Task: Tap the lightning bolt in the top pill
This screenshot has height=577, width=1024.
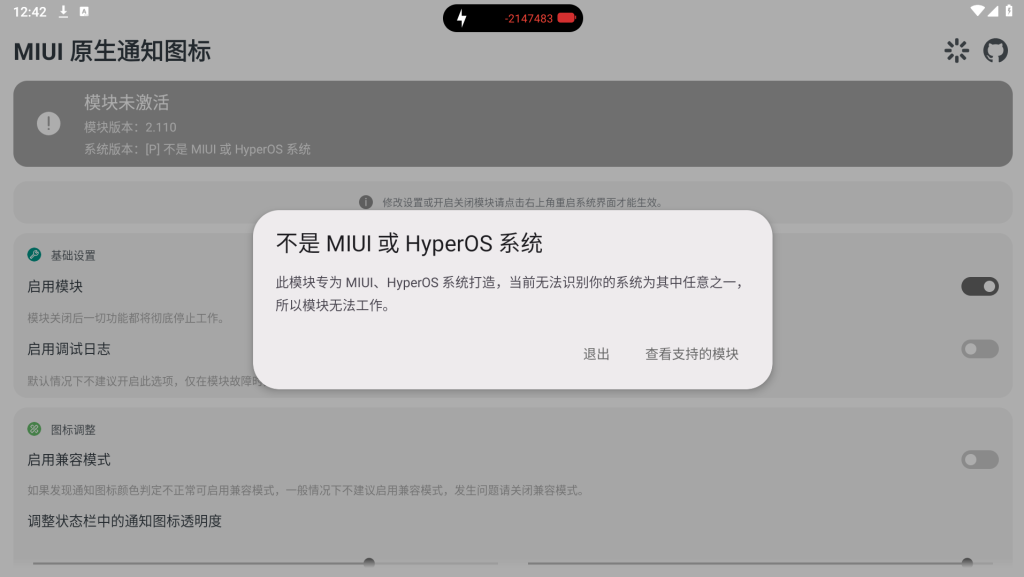Action: click(x=461, y=18)
